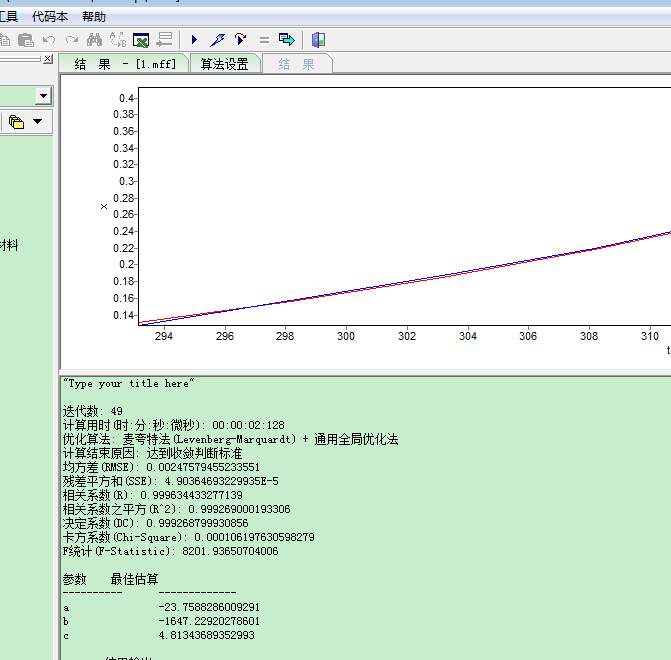
Task: Click the run icon with the curved arrow
Action: (x=240, y=39)
